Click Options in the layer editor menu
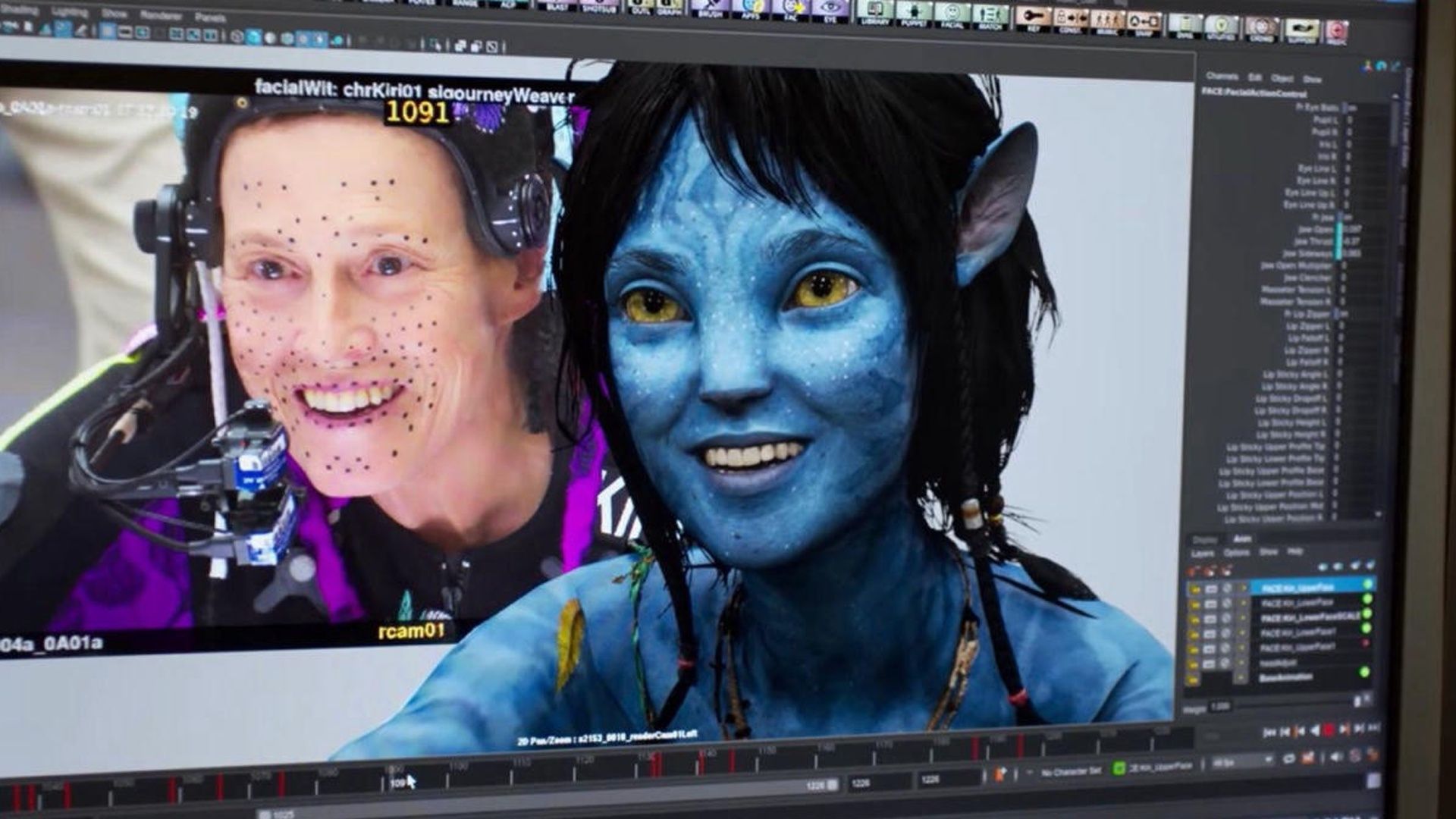Screen dimensions: 1456x819 [x=1236, y=553]
